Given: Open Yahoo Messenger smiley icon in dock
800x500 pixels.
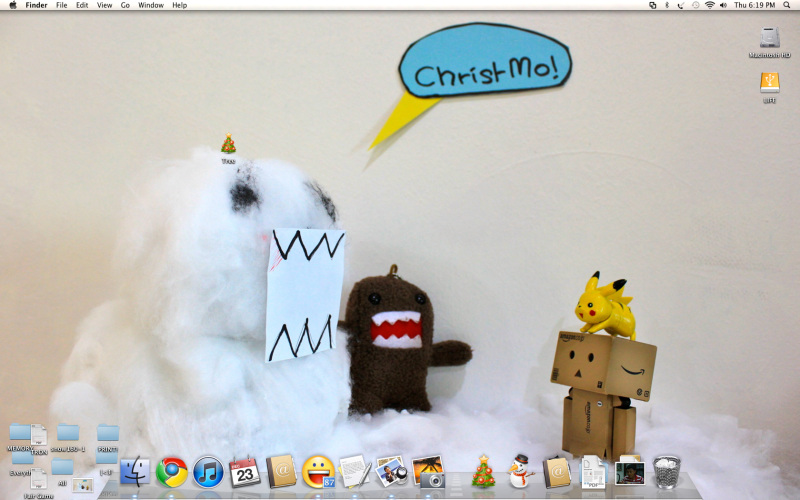Looking at the screenshot, I should coord(318,470).
